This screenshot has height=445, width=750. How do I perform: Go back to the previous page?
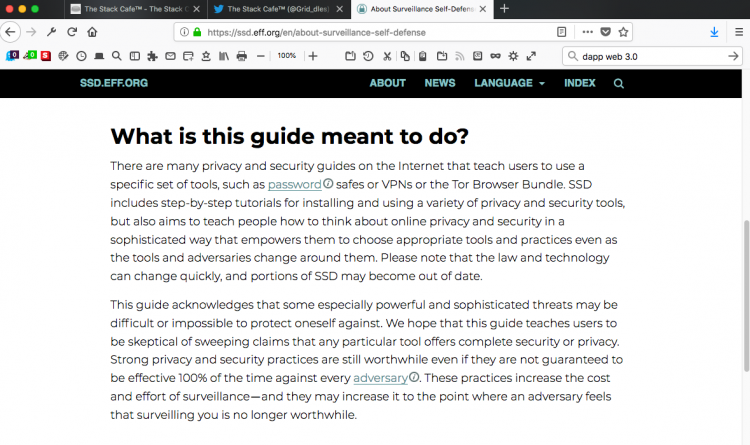(x=10, y=32)
